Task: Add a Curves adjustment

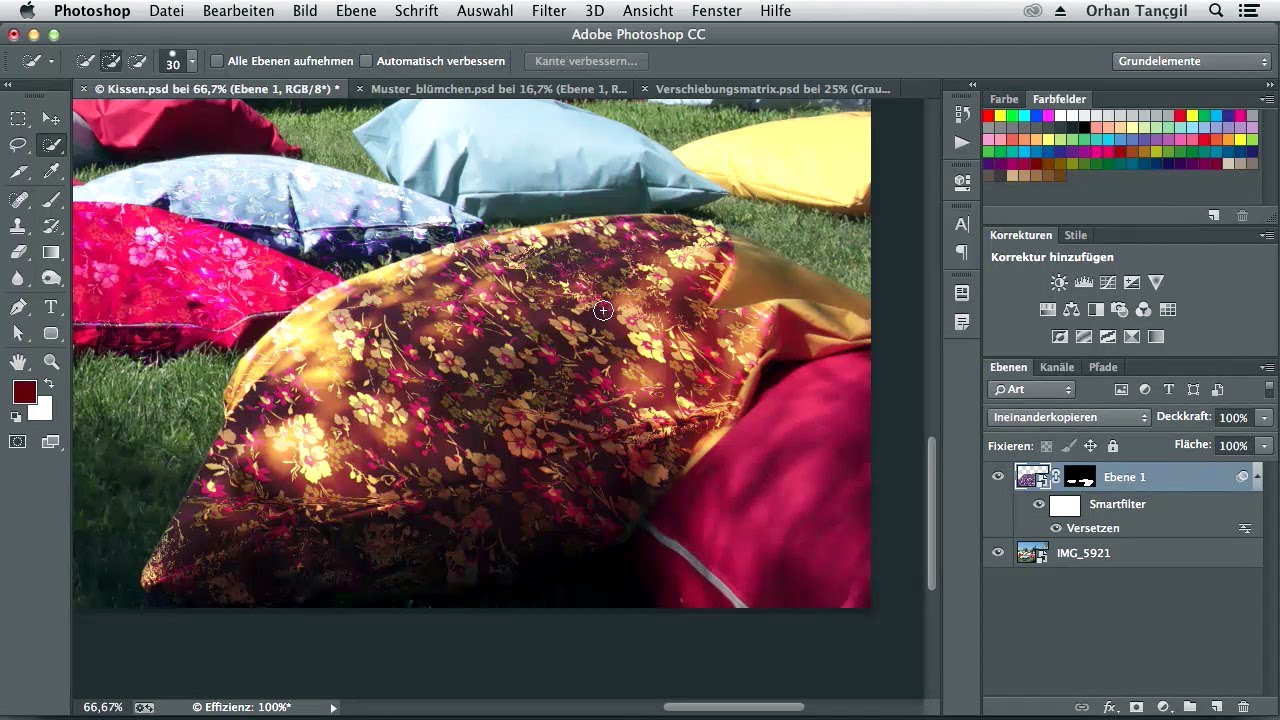Action: 1108,283
